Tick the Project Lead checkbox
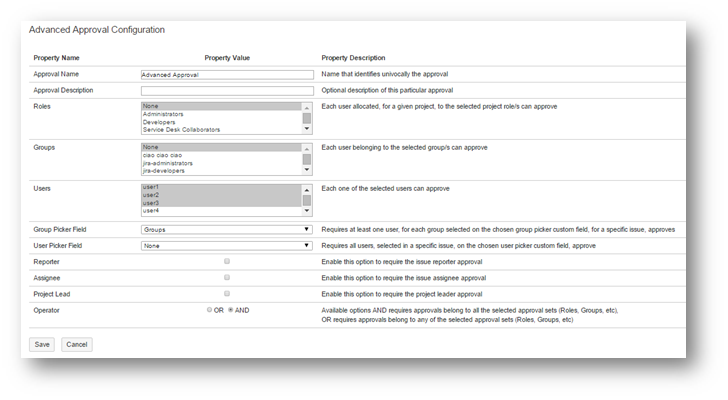Viewport: 728px width, 400px height. click(x=227, y=293)
